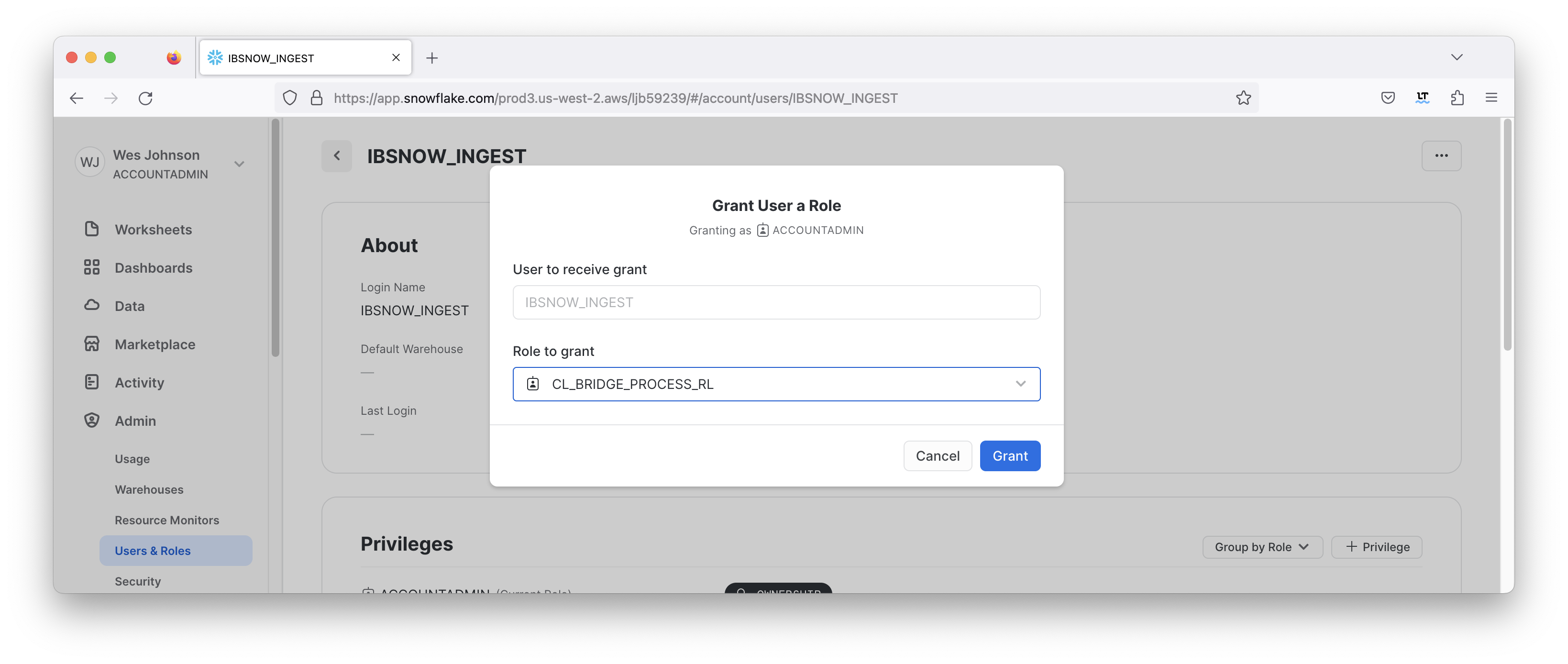Click the Activity list icon

click(x=91, y=382)
